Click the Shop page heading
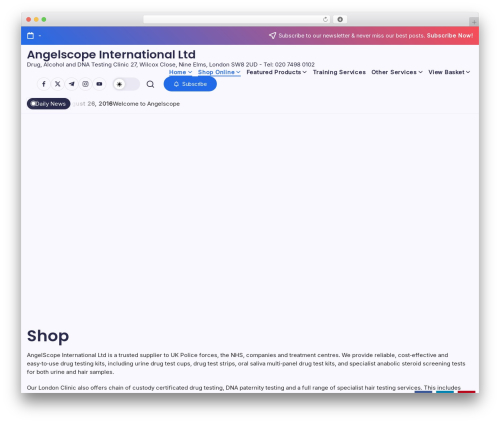Screen dimensions: 500x423 click(48, 336)
